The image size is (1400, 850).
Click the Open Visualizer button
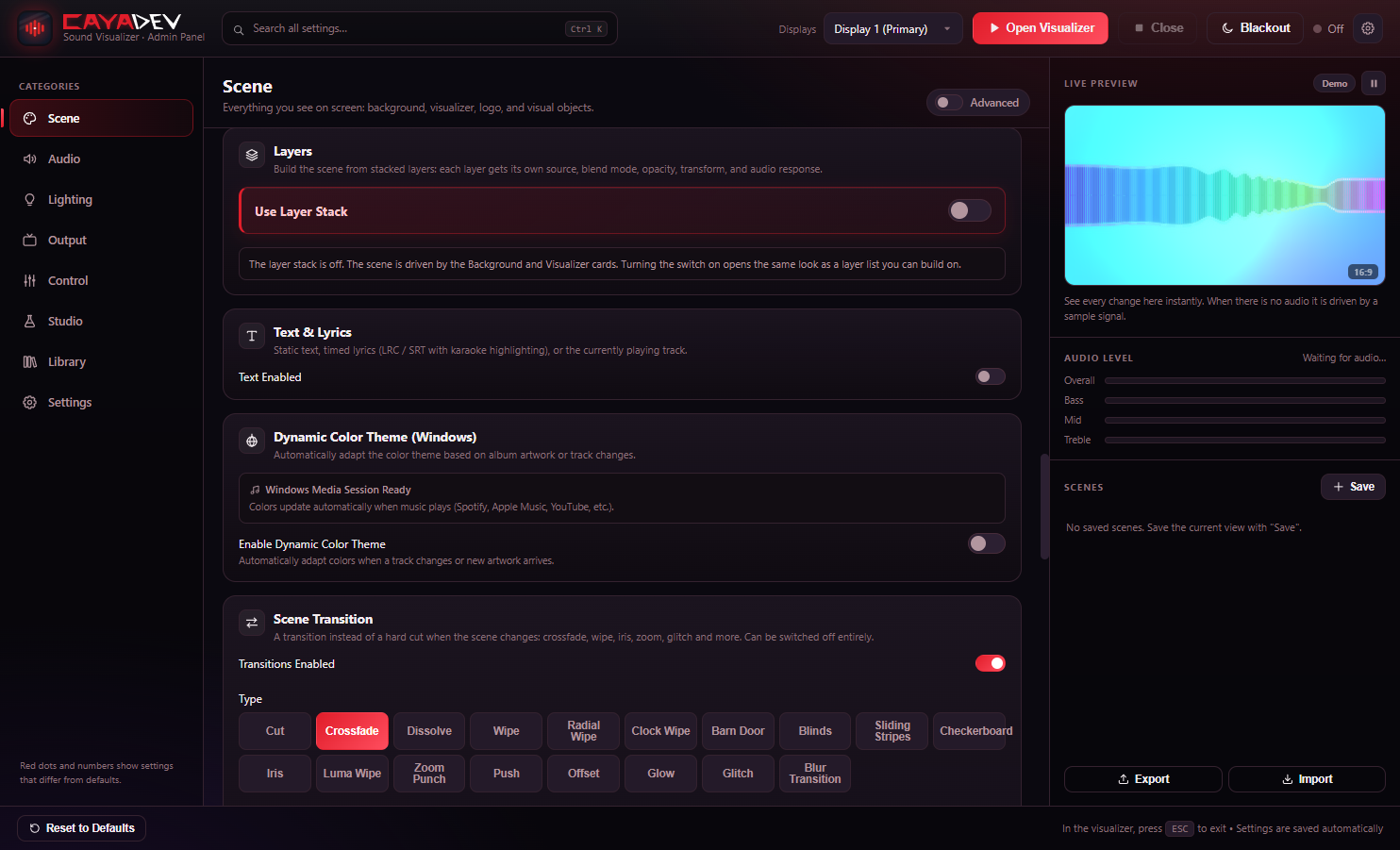[x=1041, y=28]
